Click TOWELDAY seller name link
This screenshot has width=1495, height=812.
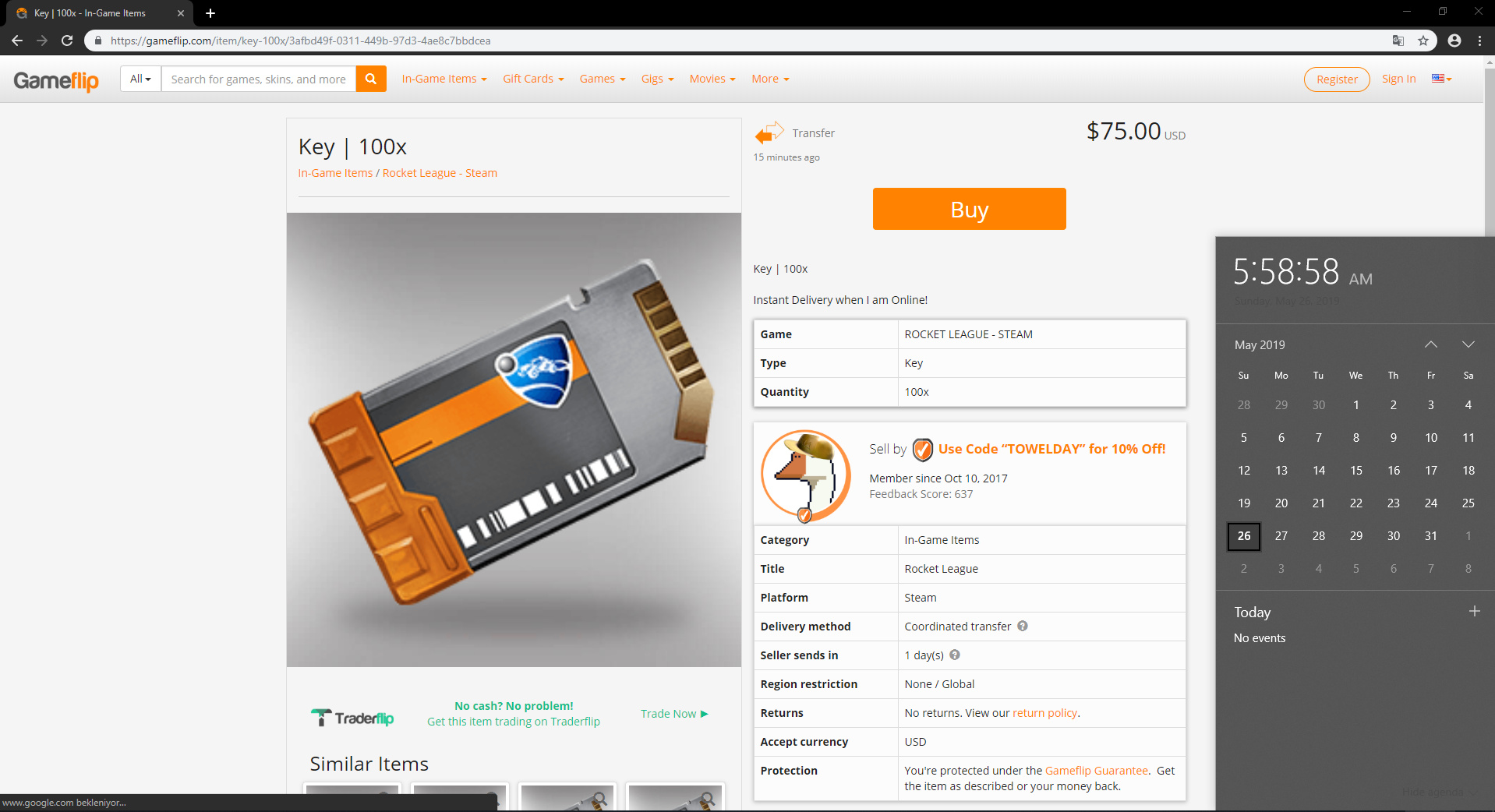(x=1051, y=449)
